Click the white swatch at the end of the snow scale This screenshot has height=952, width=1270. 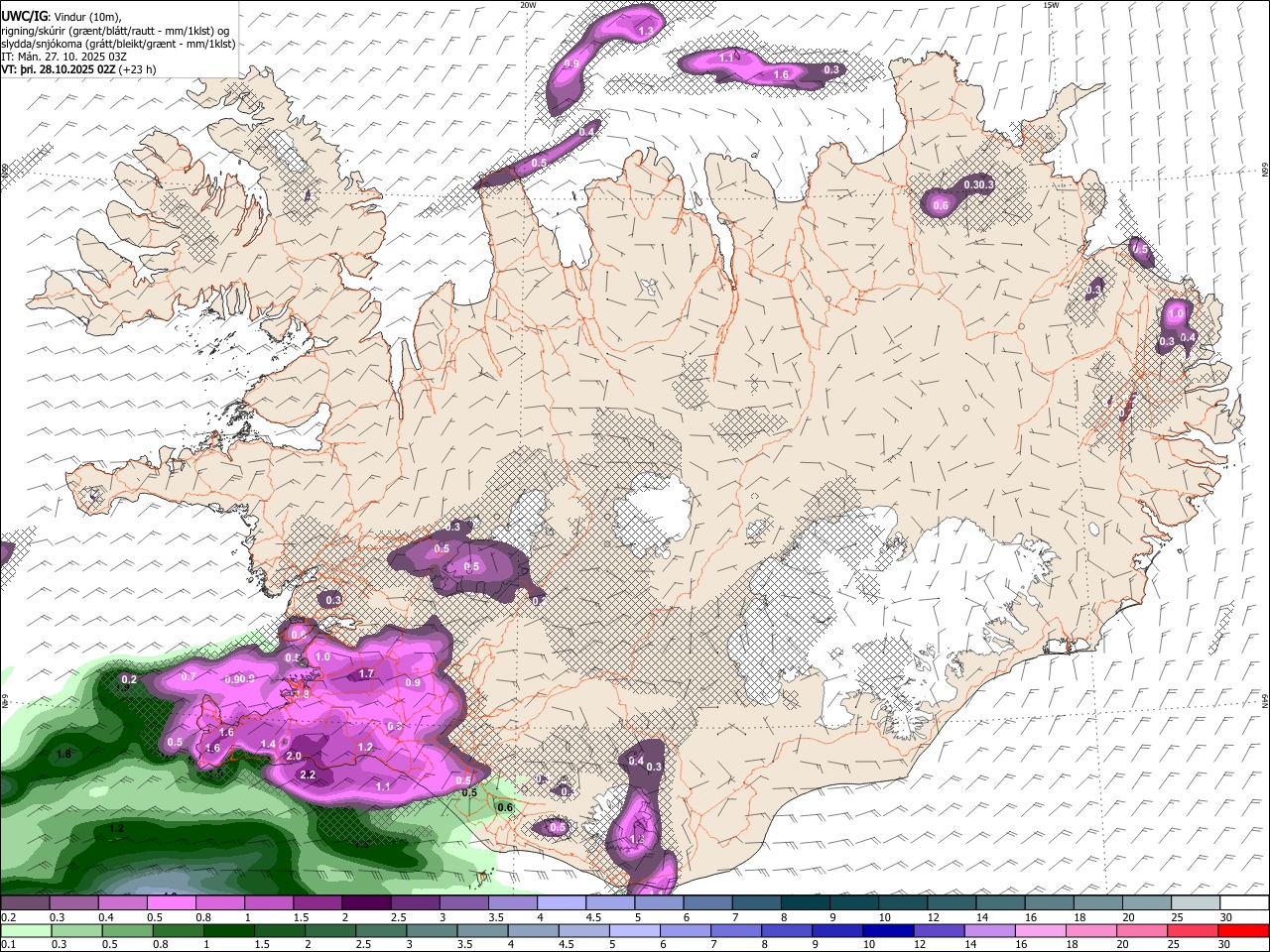pos(1244,902)
